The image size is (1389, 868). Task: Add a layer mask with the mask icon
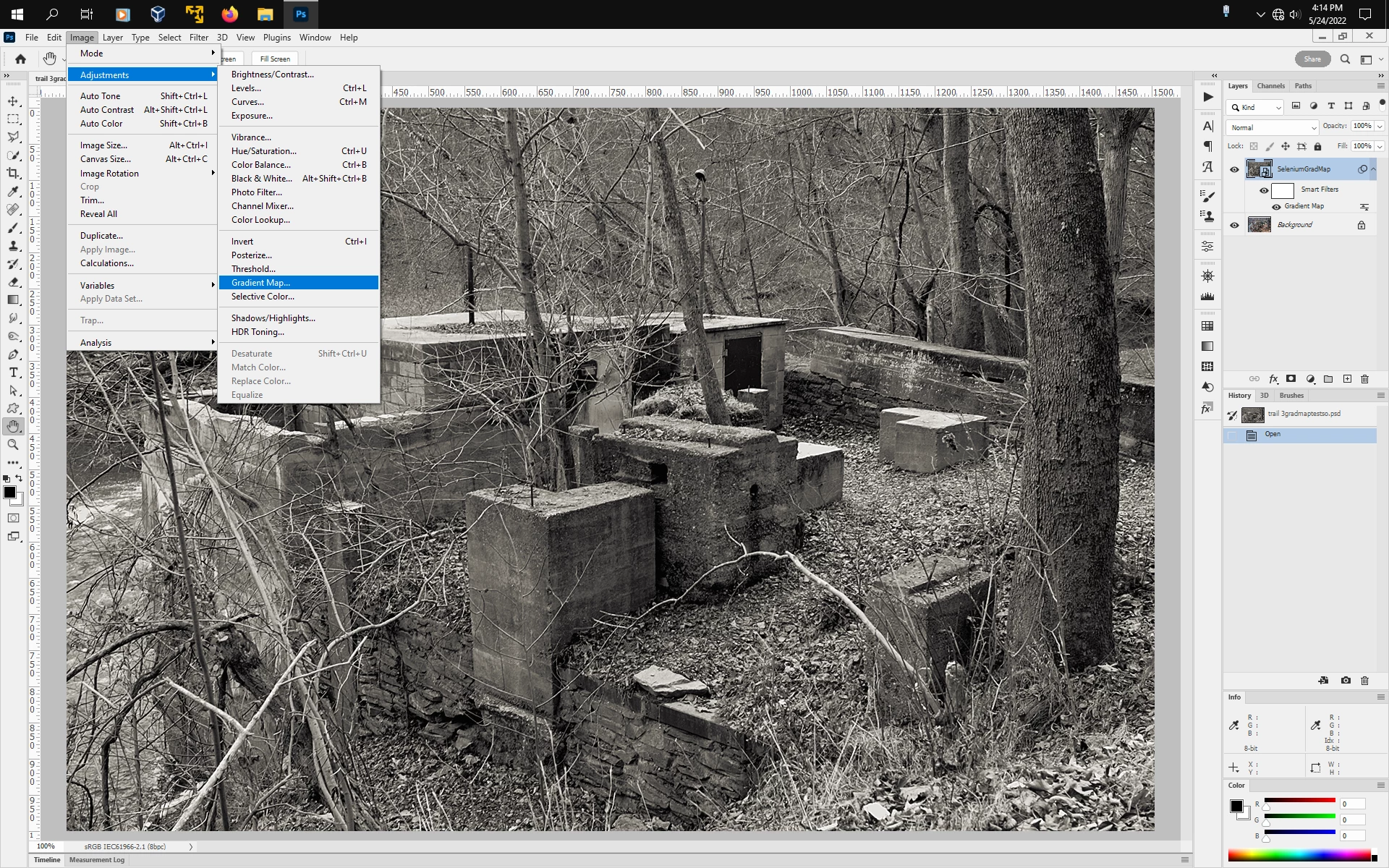1291,379
